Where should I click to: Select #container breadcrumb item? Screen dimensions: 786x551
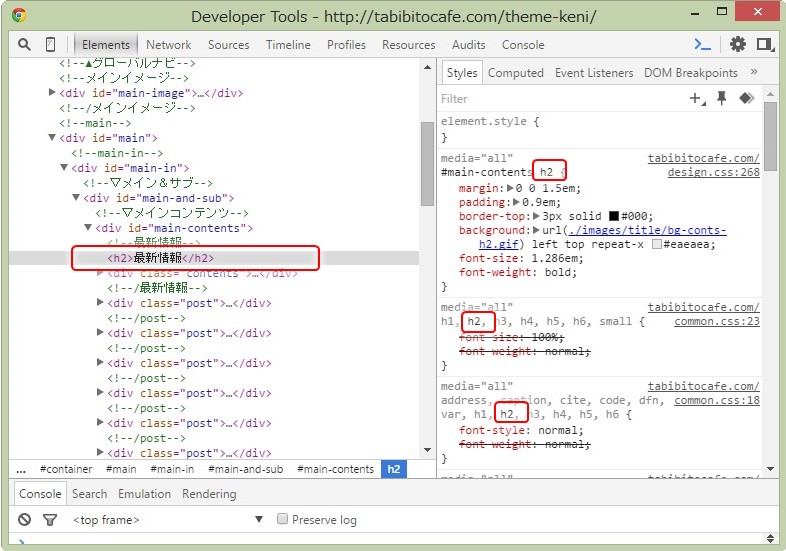pyautogui.click(x=66, y=469)
